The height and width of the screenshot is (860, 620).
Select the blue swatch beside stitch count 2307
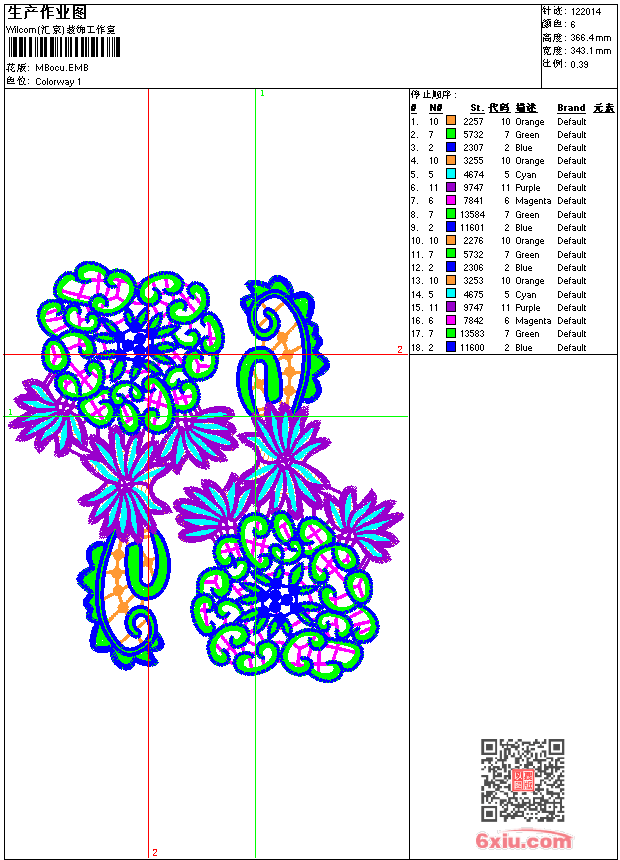(451, 147)
